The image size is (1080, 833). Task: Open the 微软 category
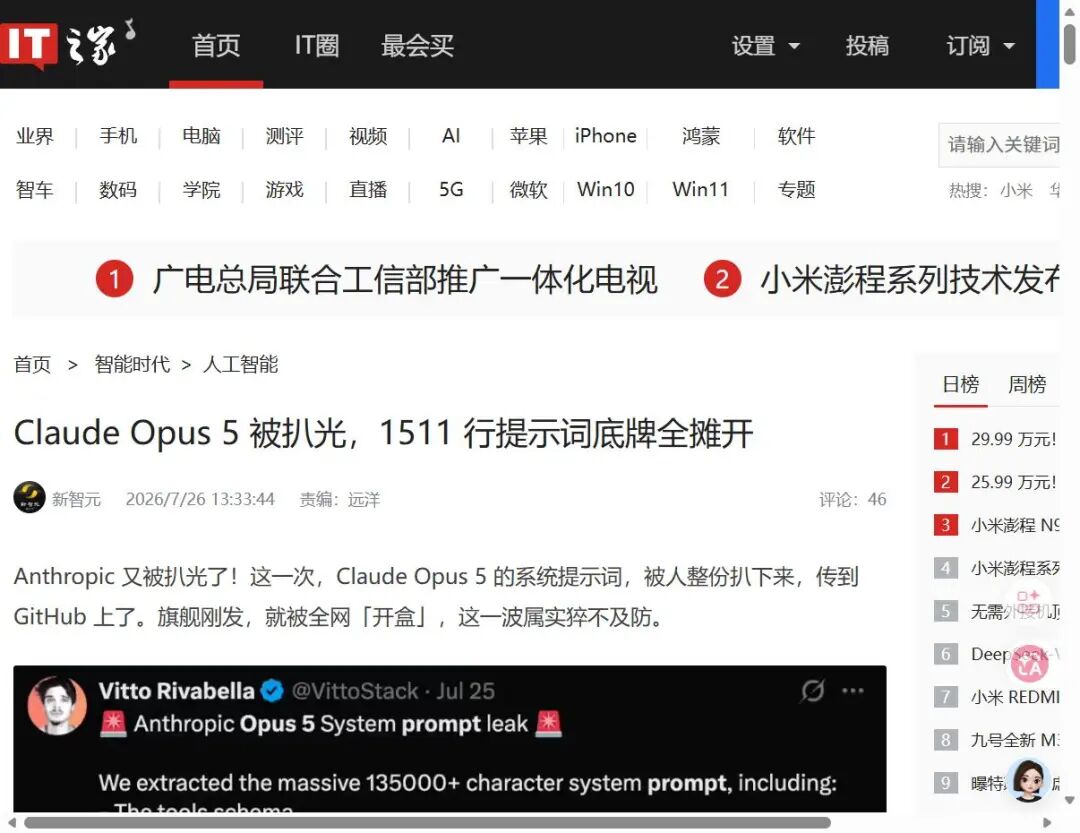[x=528, y=189]
